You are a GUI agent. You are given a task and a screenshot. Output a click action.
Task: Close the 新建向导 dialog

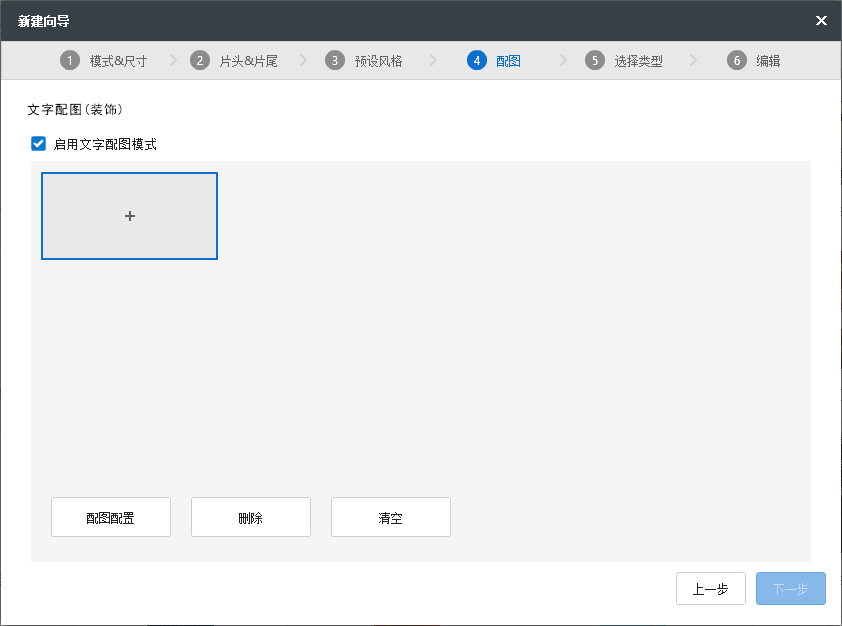pyautogui.click(x=821, y=20)
